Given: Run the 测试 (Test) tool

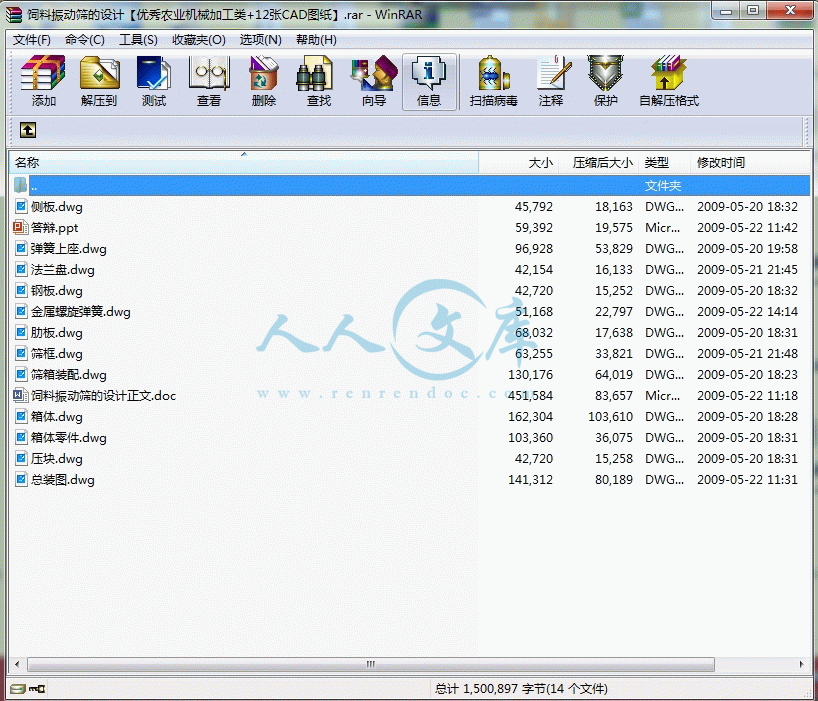Looking at the screenshot, I should pos(154,81).
